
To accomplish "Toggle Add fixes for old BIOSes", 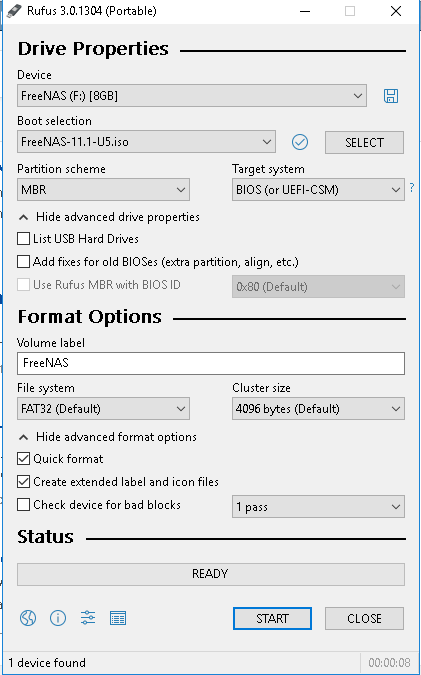I will pyautogui.click(x=23, y=261).
